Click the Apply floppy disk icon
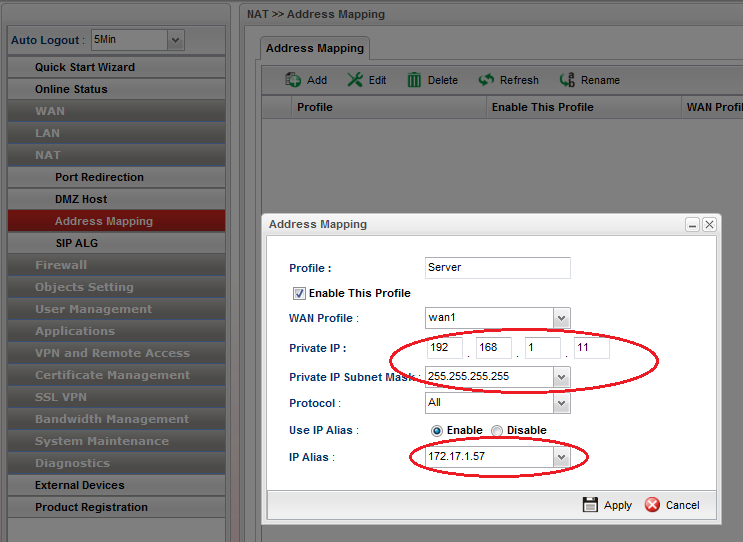Screen dimensions: 743x542 click(590, 505)
